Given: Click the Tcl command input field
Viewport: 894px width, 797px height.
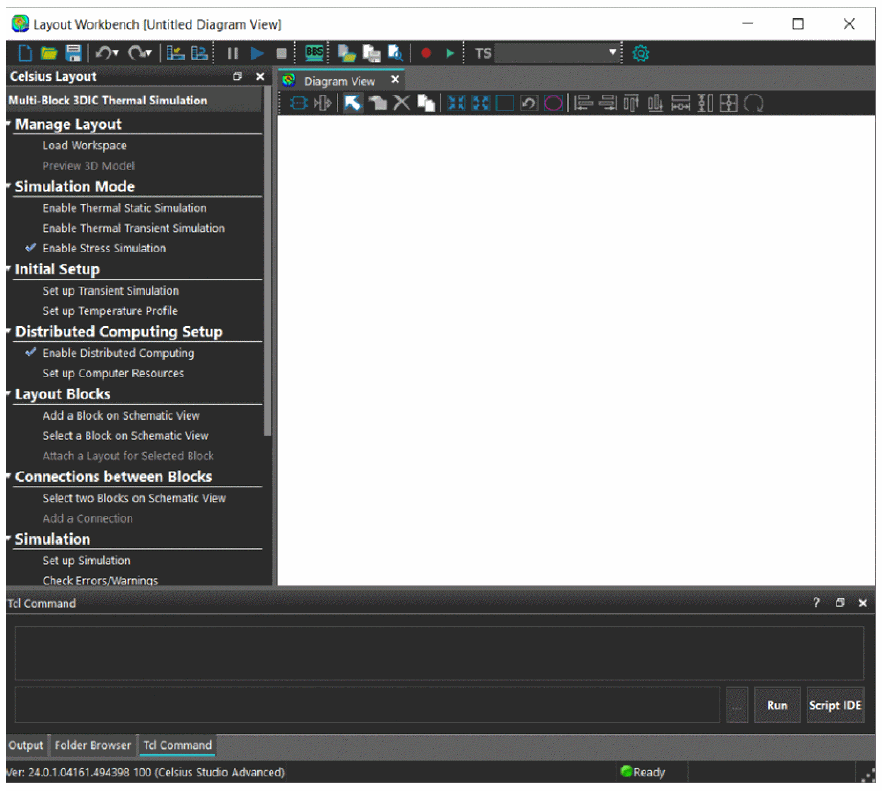Looking at the screenshot, I should click(x=366, y=705).
